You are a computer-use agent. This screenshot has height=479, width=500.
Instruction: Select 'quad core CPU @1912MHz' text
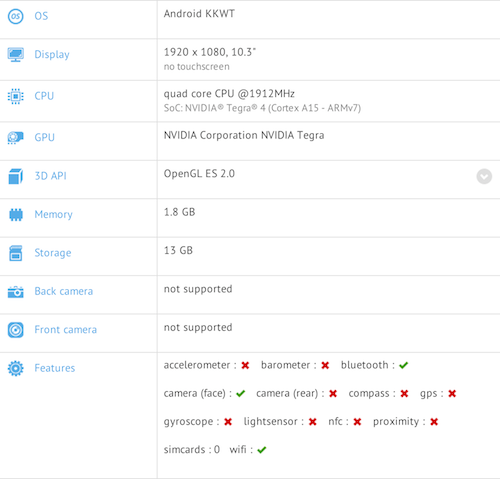[x=229, y=94]
